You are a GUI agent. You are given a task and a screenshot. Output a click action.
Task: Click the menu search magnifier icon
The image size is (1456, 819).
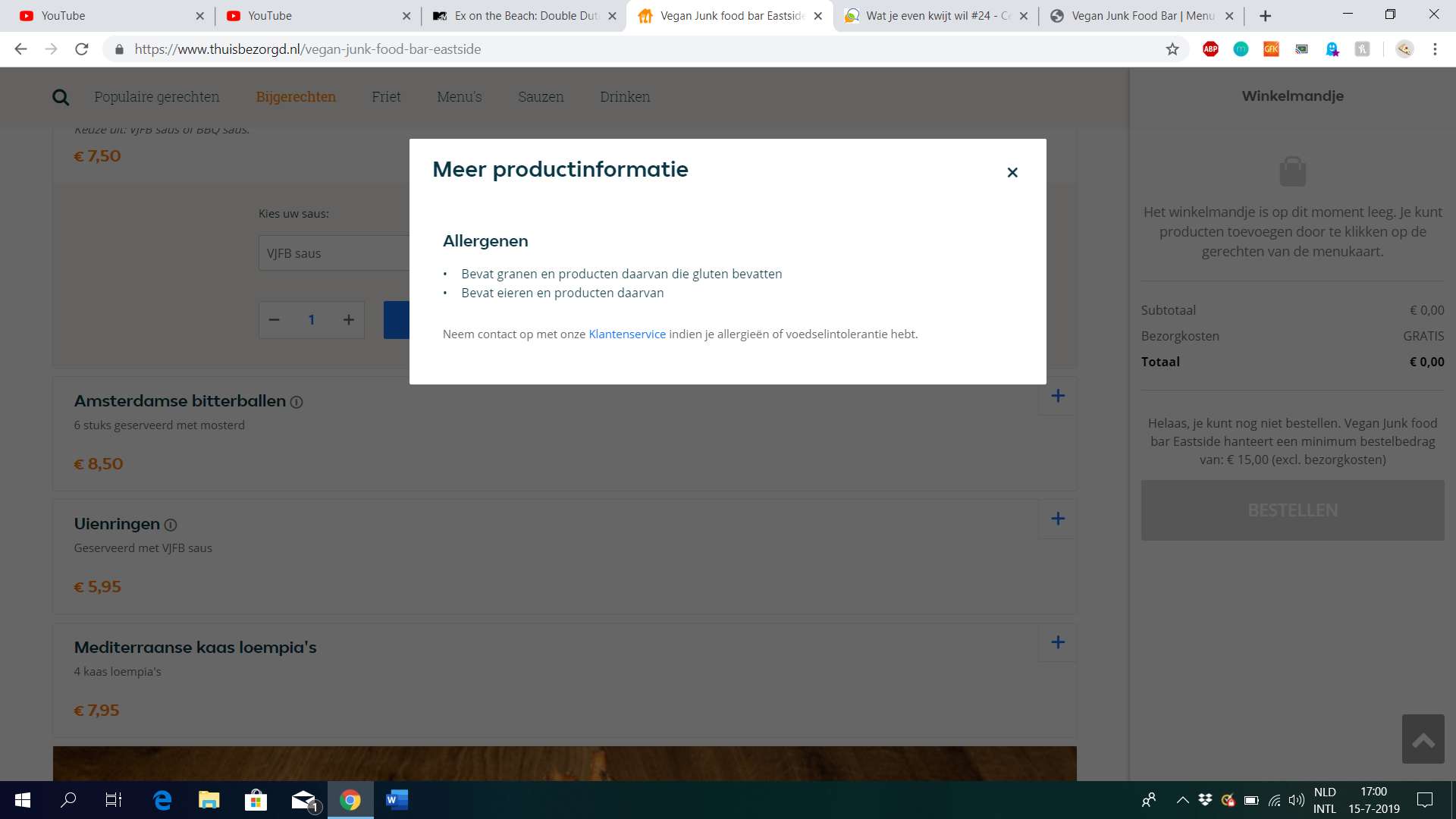coord(61,97)
